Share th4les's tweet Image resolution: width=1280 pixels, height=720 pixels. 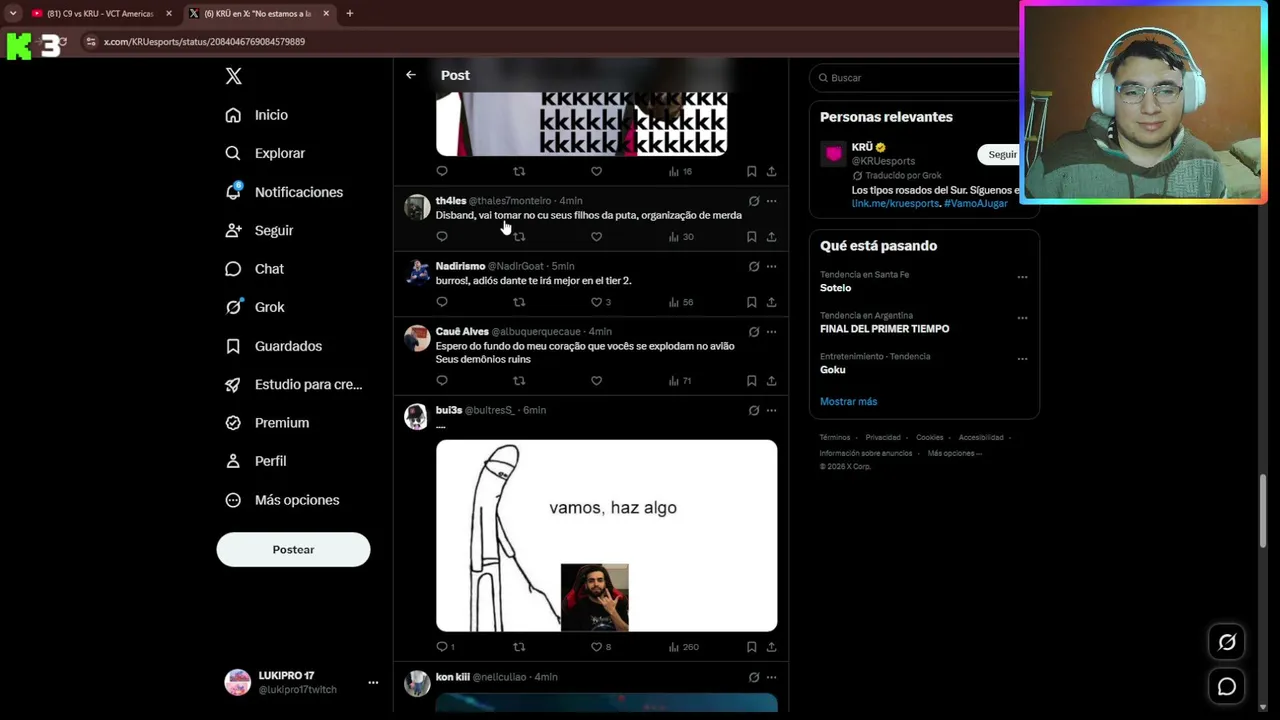[771, 237]
